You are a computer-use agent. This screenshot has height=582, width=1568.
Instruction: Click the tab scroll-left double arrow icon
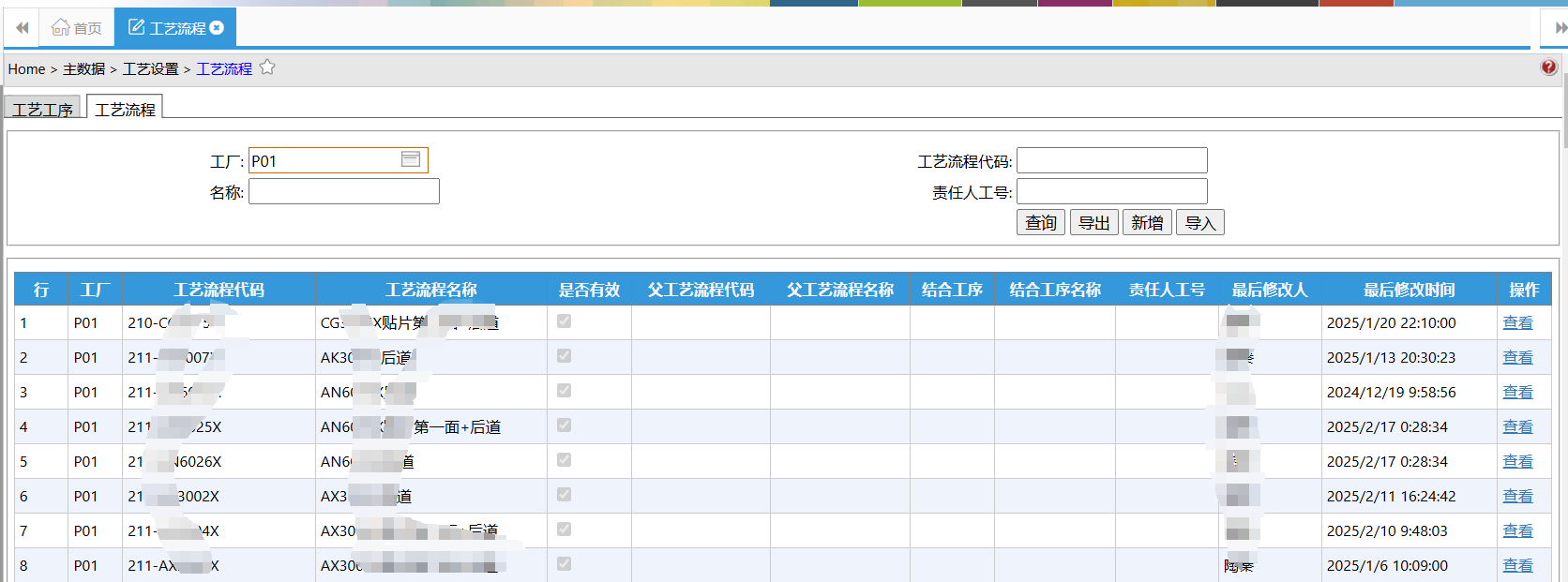[23, 27]
